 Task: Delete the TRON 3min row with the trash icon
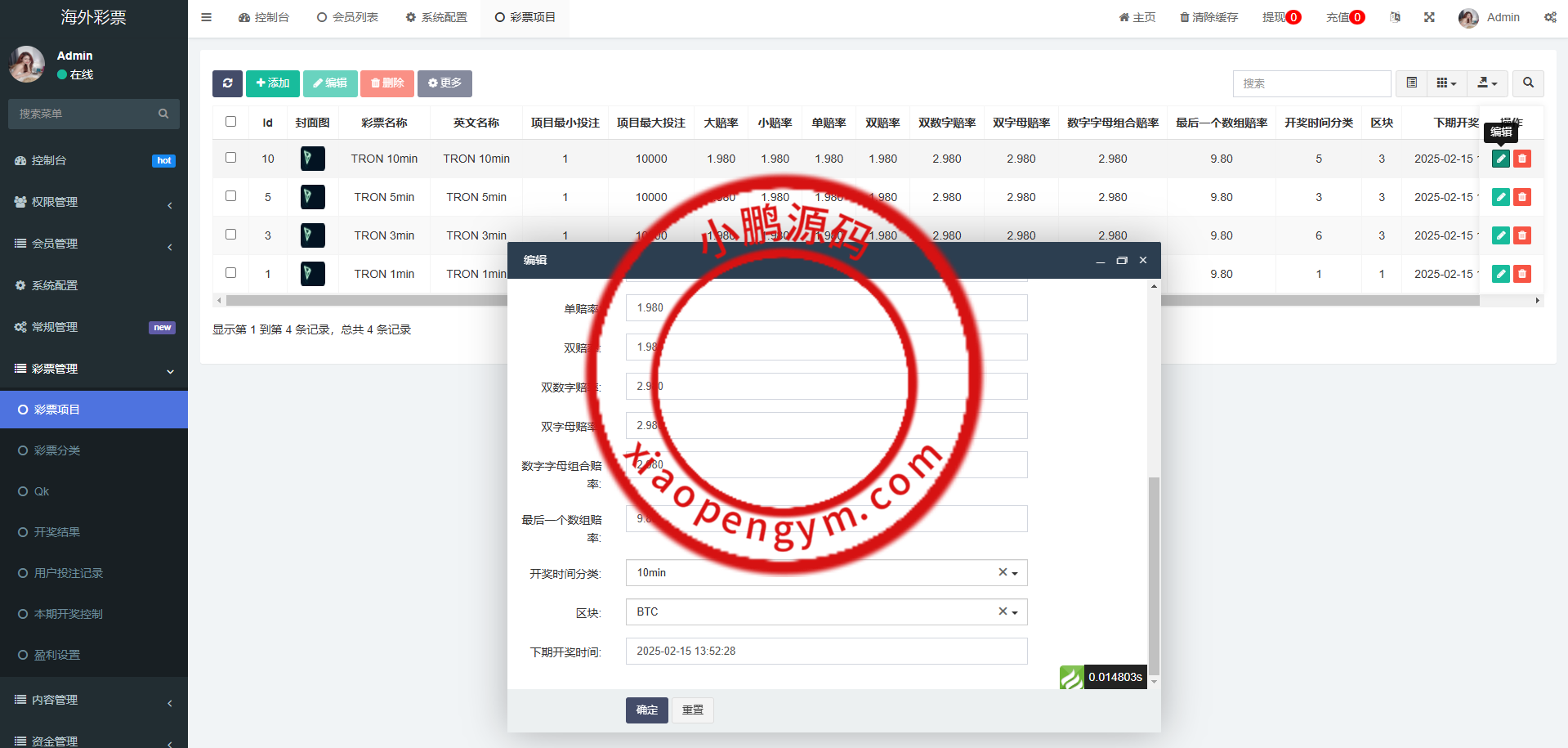pyautogui.click(x=1521, y=235)
